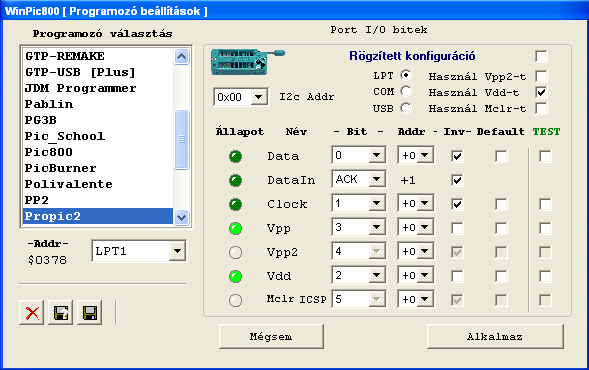This screenshot has height=370, width=589.
Task: Select Pic_School in programmer list
Action: pyautogui.click(x=98, y=136)
